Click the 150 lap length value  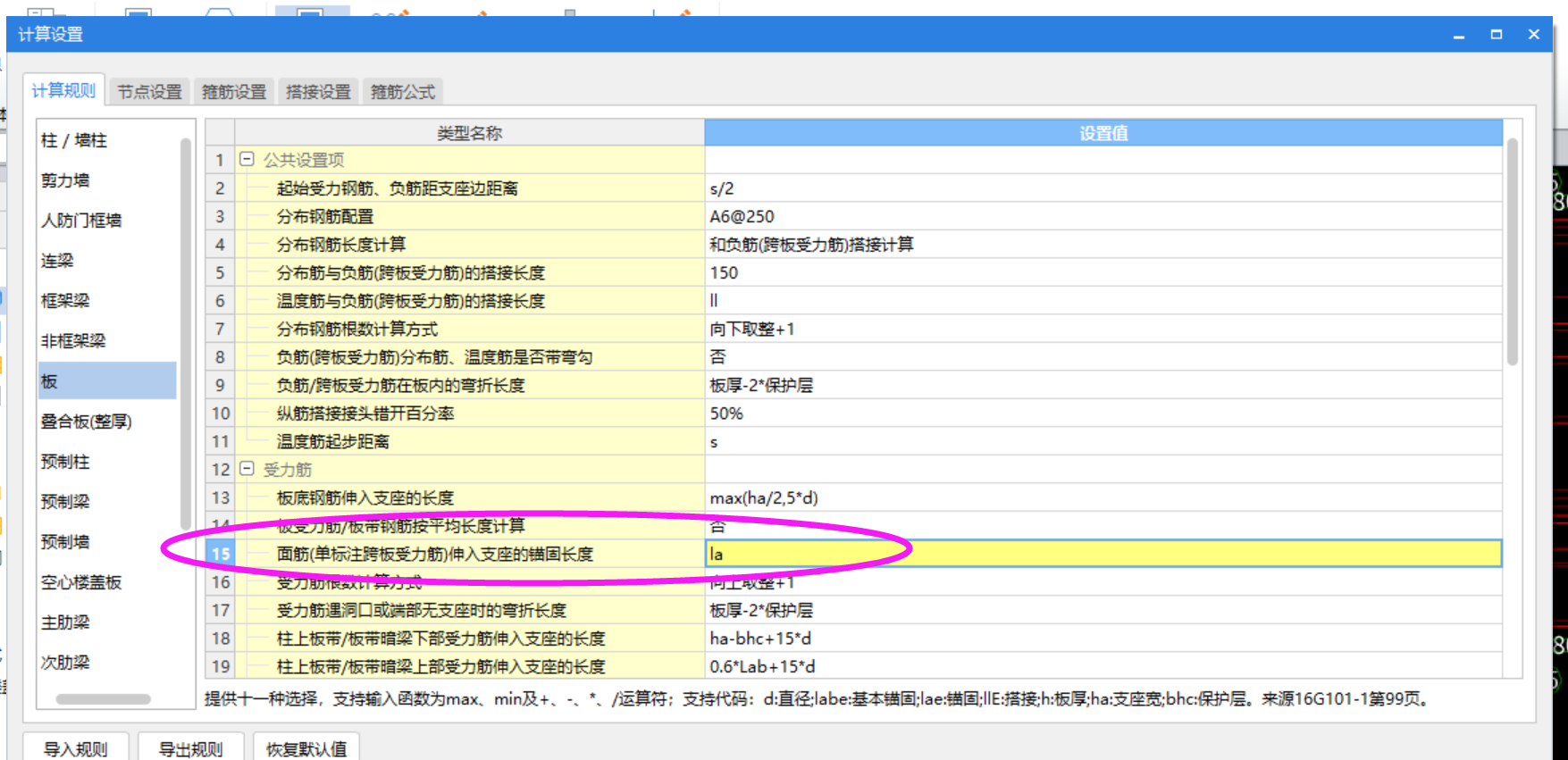pos(1103,272)
